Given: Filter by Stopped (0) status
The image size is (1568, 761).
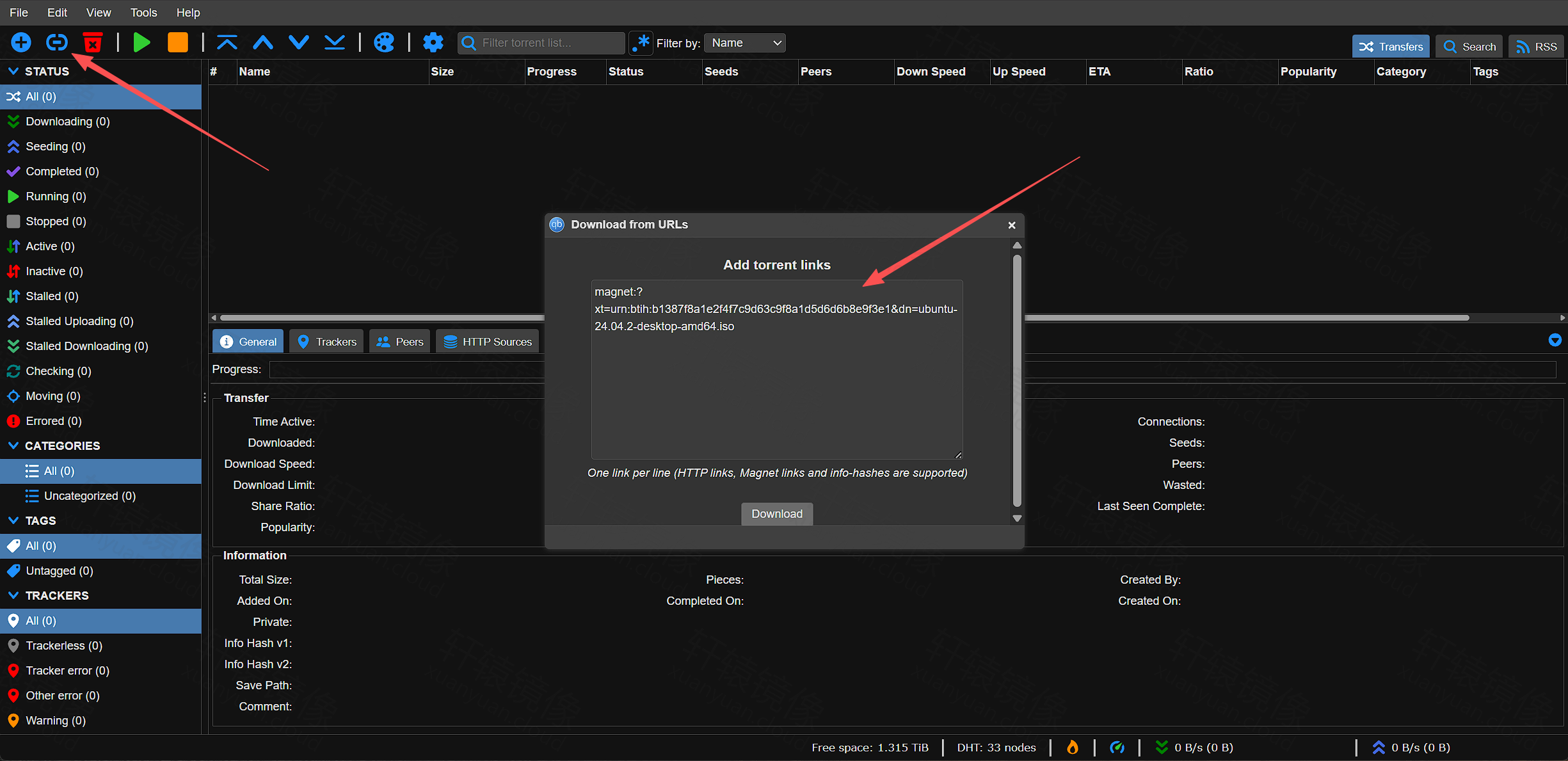Looking at the screenshot, I should [x=100, y=221].
